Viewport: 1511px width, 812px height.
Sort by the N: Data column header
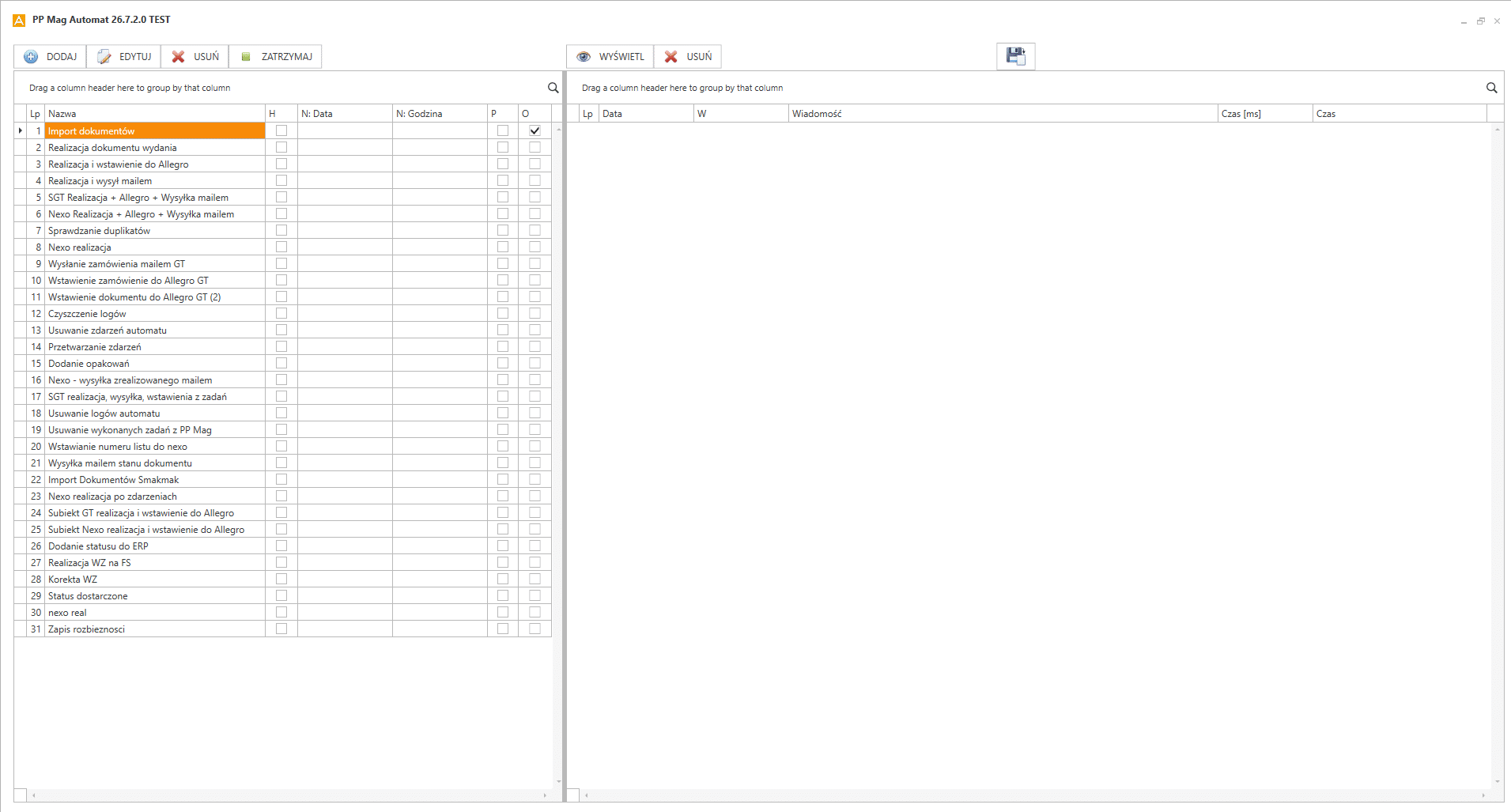(x=345, y=114)
